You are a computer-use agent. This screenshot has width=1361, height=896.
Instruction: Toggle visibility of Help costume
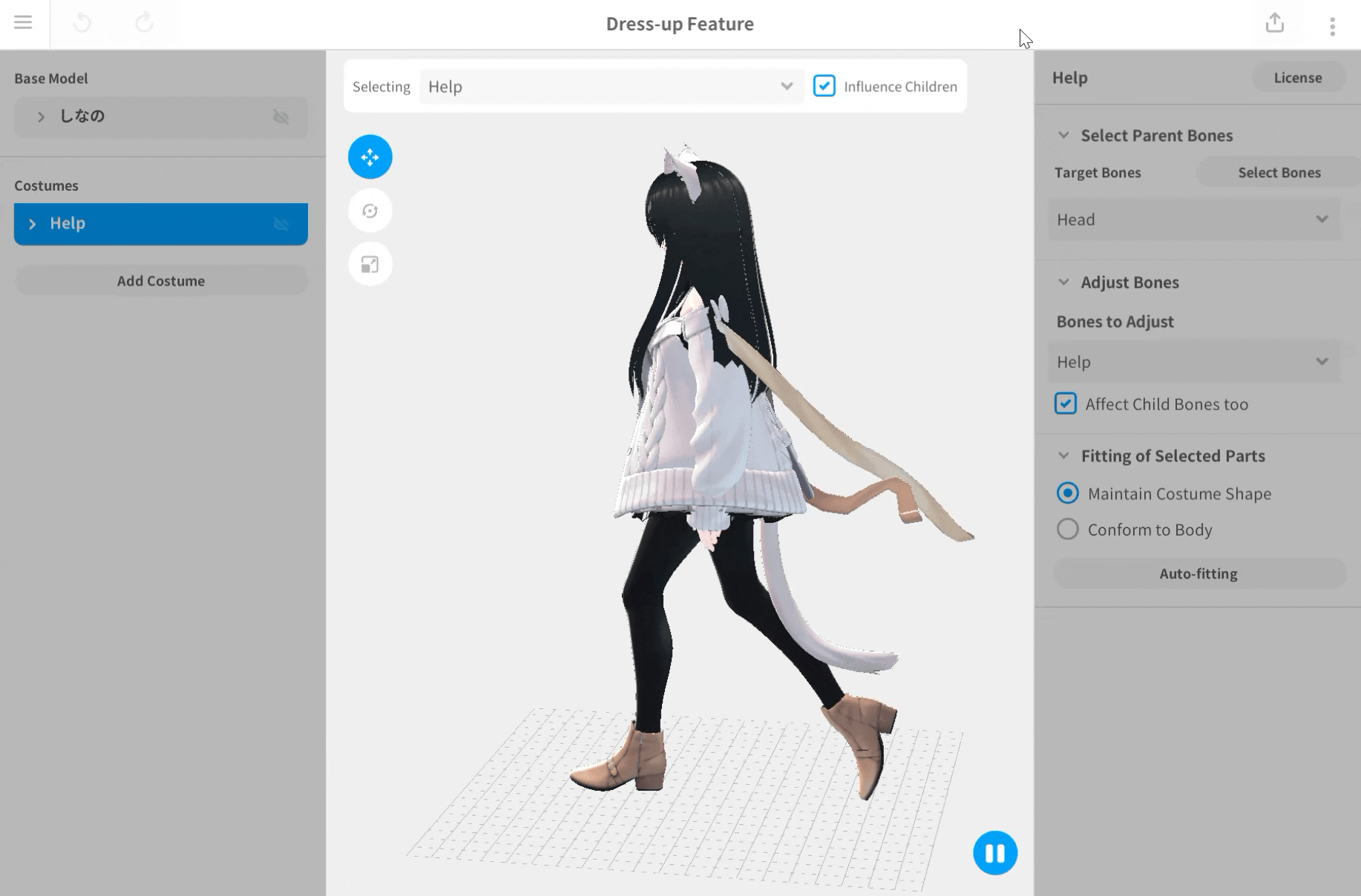[281, 224]
